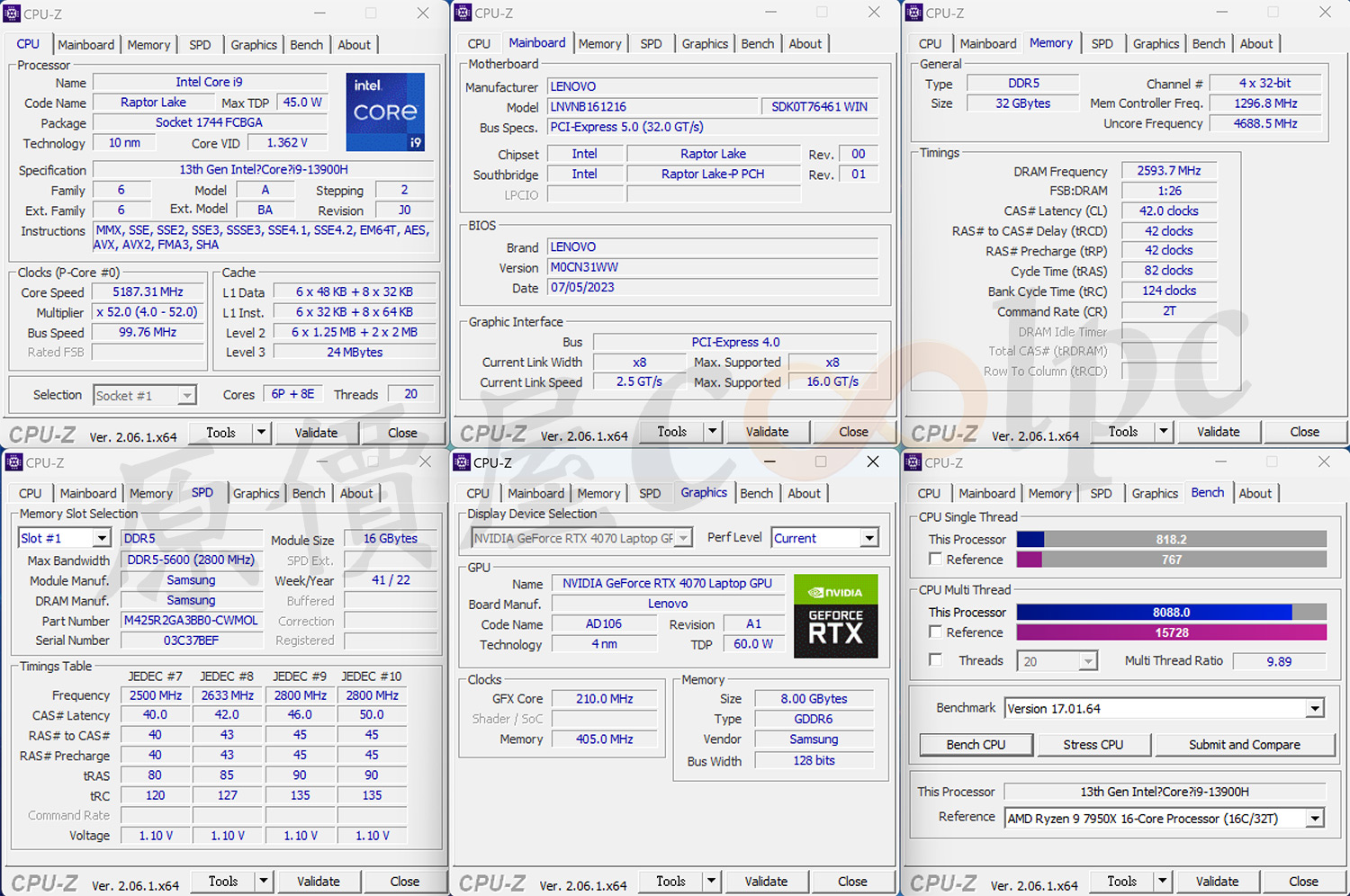Click the Intel Core i9 logo badge
Viewport: 1350px width, 896px height.
385,112
